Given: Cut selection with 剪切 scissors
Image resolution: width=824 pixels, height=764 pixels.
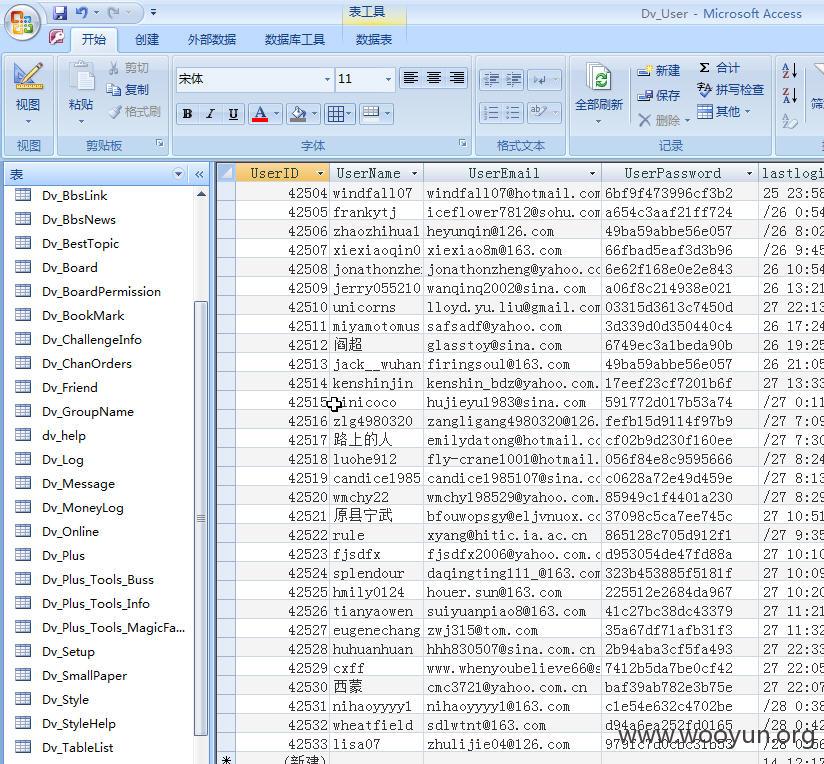Looking at the screenshot, I should (128, 68).
